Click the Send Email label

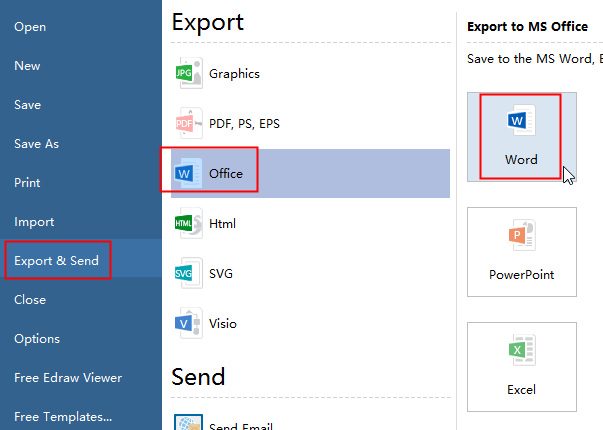tap(241, 426)
